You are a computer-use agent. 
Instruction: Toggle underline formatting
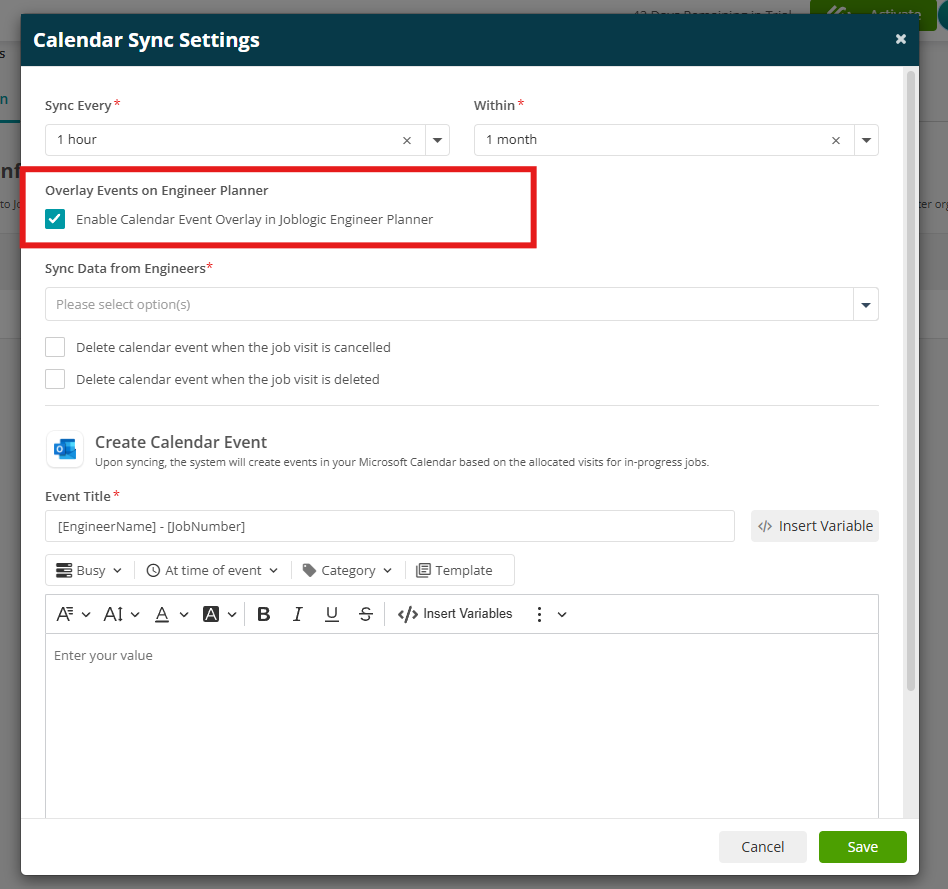(332, 614)
